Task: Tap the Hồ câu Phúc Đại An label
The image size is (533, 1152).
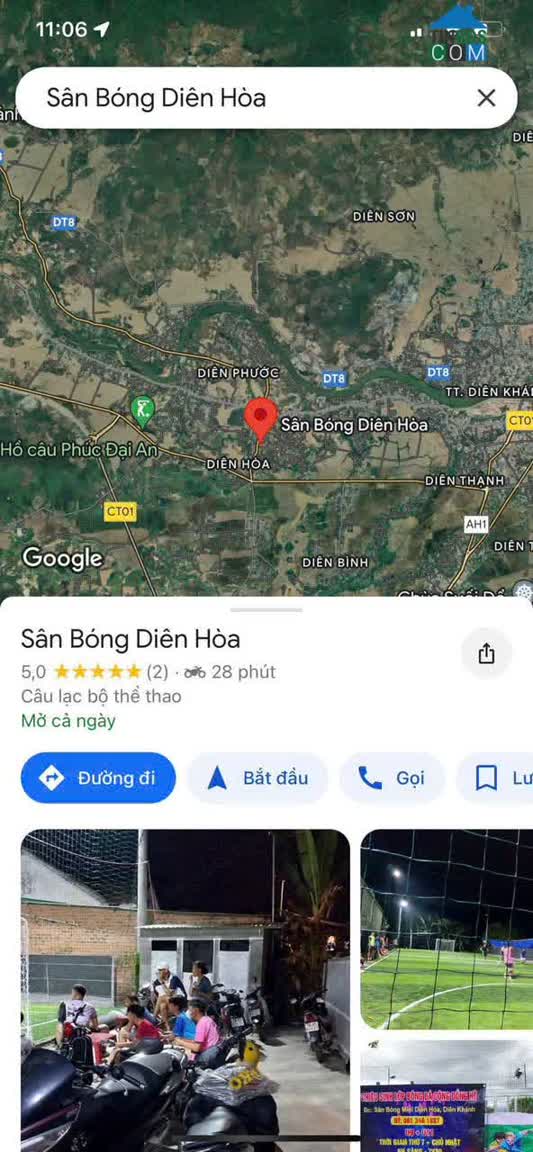Action: pyautogui.click(x=79, y=450)
